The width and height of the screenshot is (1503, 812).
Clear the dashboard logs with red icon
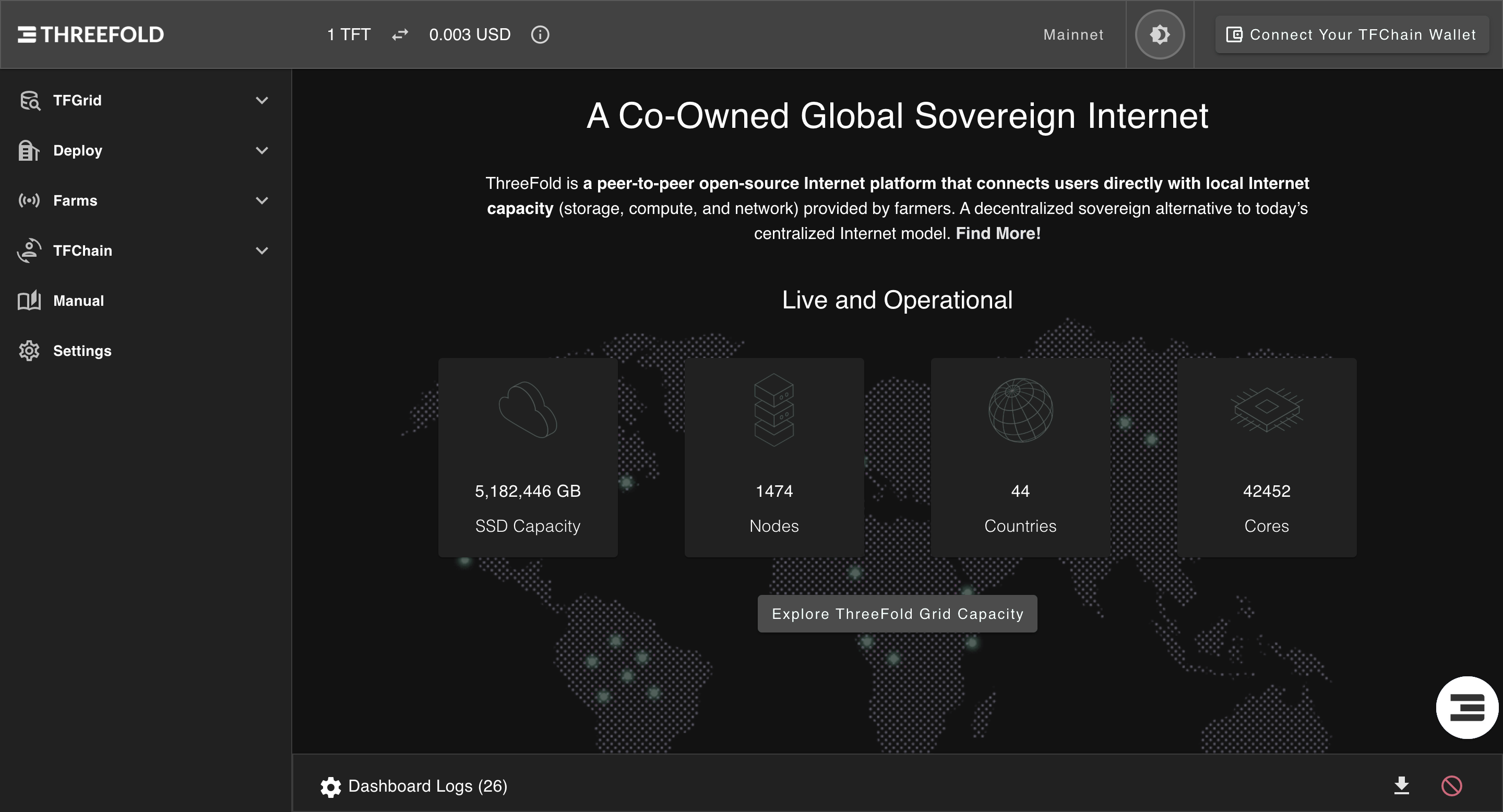(1452, 786)
